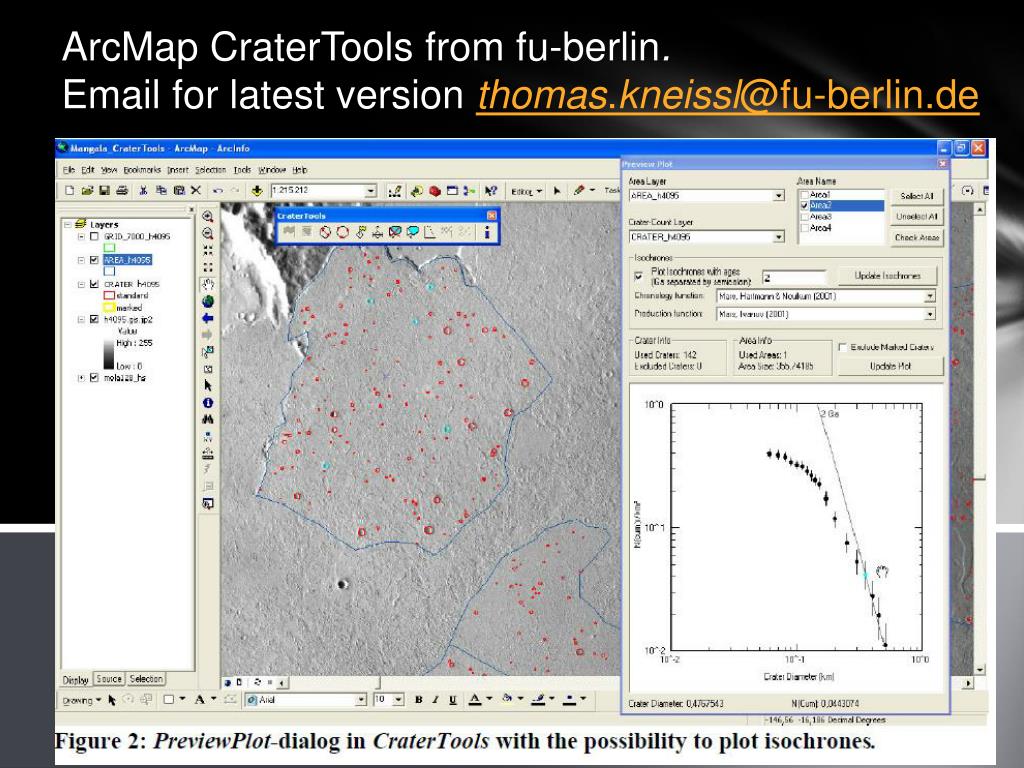
Task: Open the Area Layer dropdown
Action: click(x=778, y=195)
